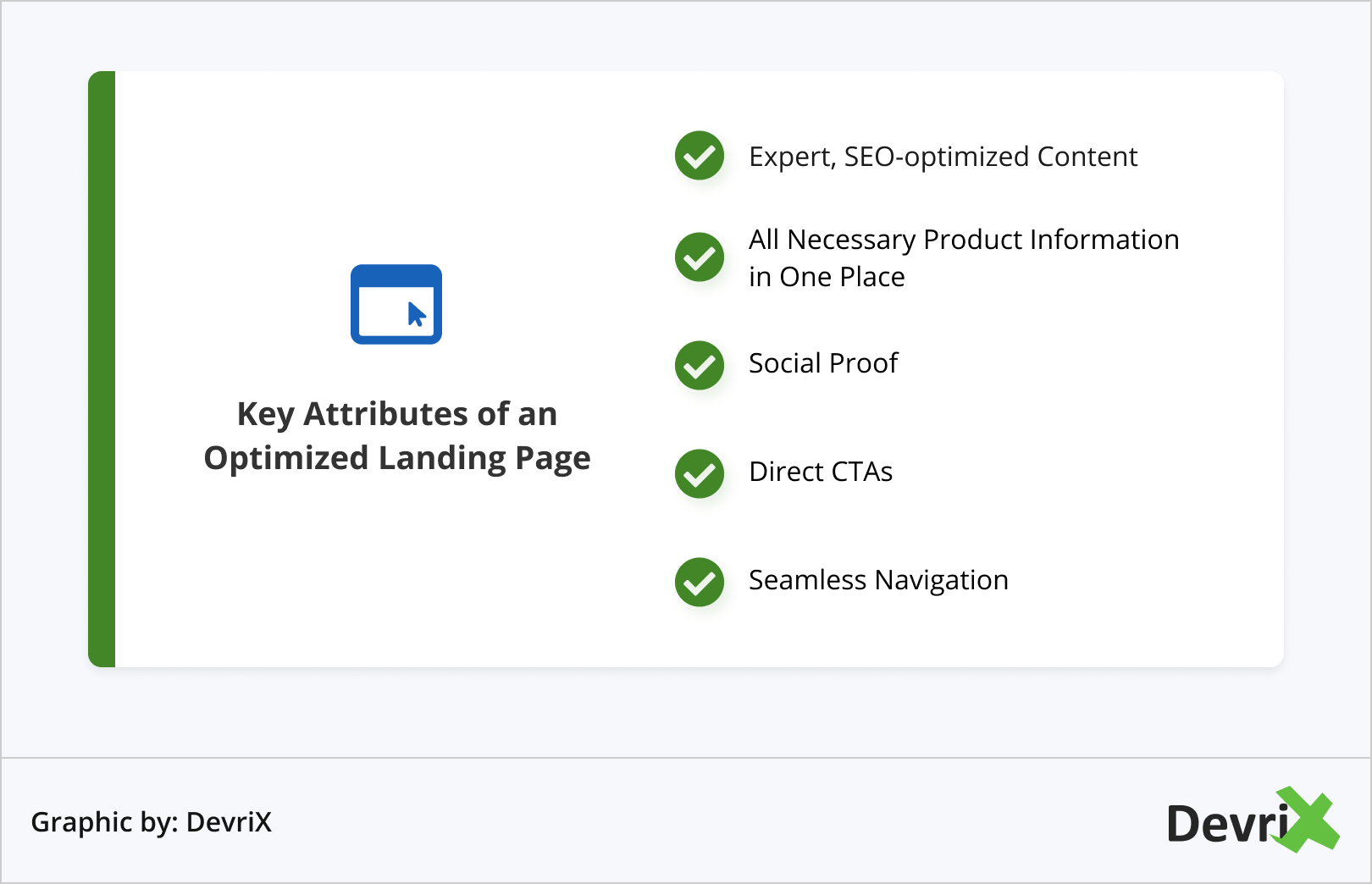The width and height of the screenshot is (1372, 884).
Task: Click the checkmark next to Direct CTAs
Action: pos(700,473)
